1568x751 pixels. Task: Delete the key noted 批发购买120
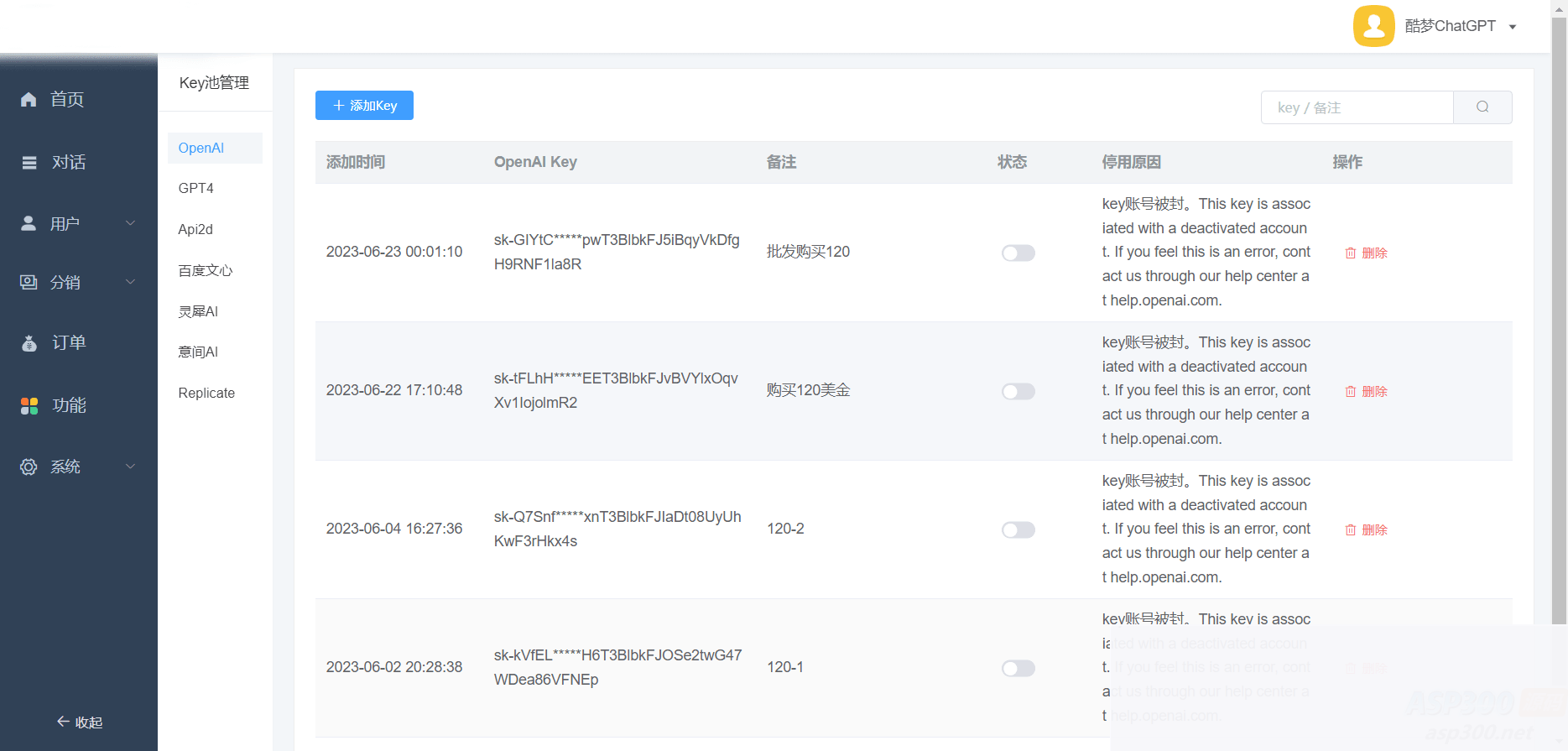point(1367,253)
